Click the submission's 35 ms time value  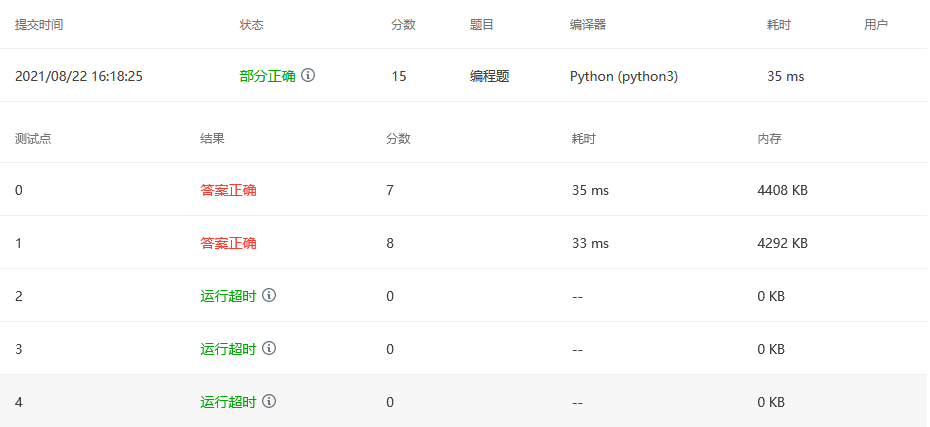(786, 77)
